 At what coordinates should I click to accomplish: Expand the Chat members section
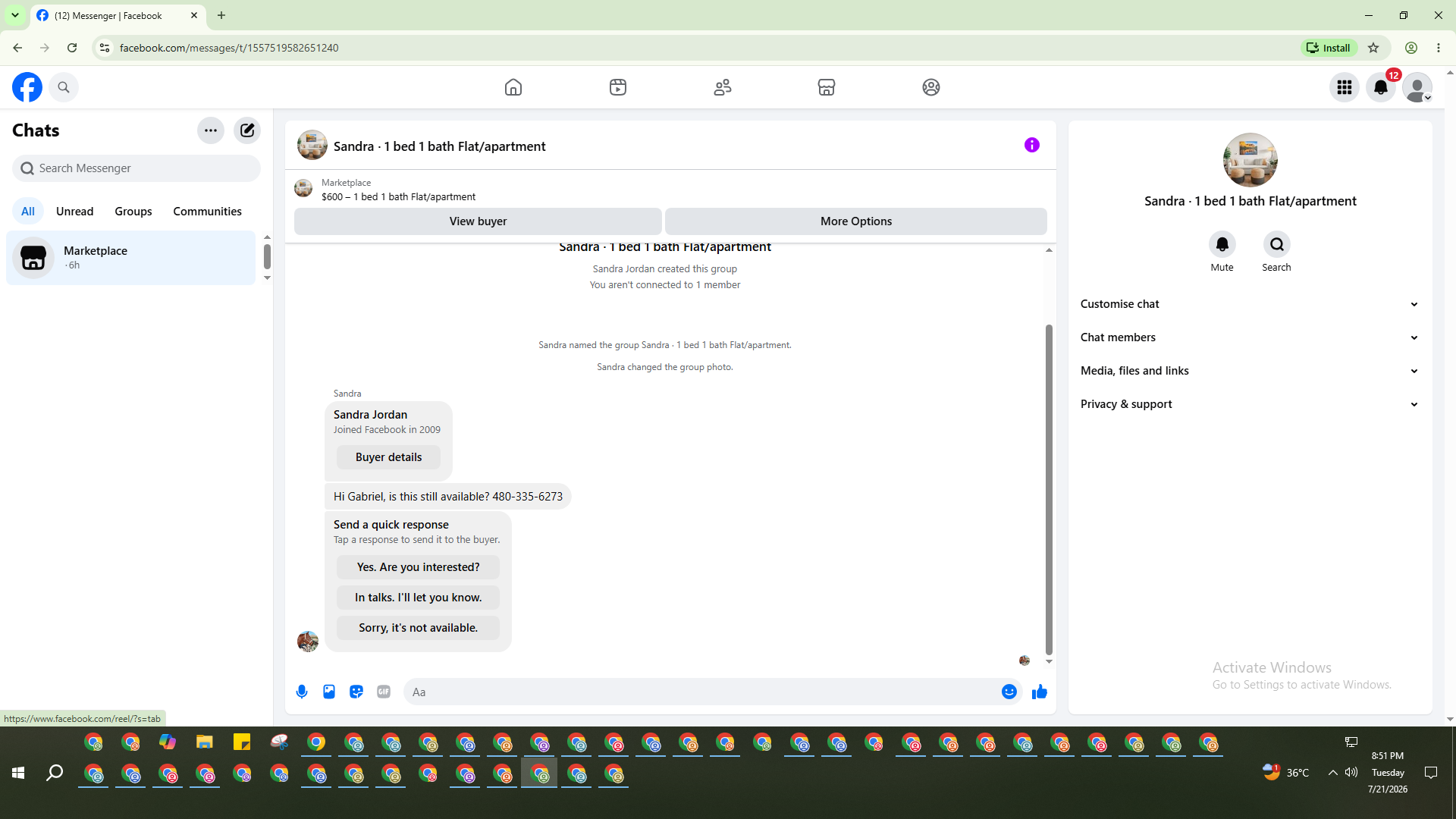click(x=1250, y=337)
